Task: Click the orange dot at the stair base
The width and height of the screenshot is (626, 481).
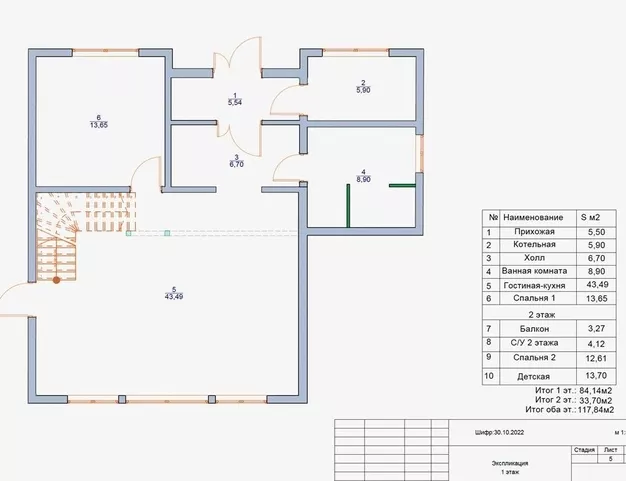Action: tap(57, 280)
